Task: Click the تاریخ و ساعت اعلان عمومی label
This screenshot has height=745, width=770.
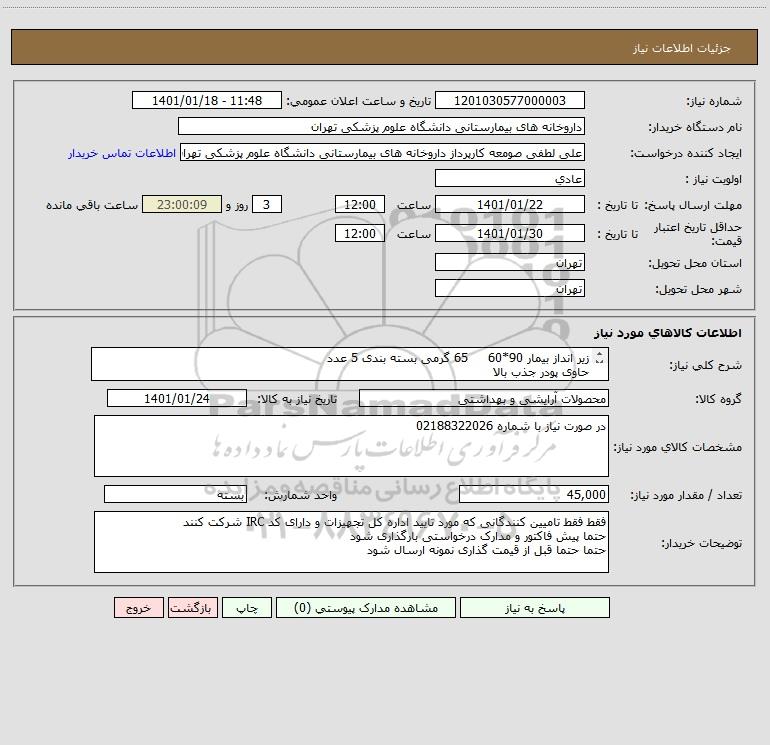Action: (359, 101)
